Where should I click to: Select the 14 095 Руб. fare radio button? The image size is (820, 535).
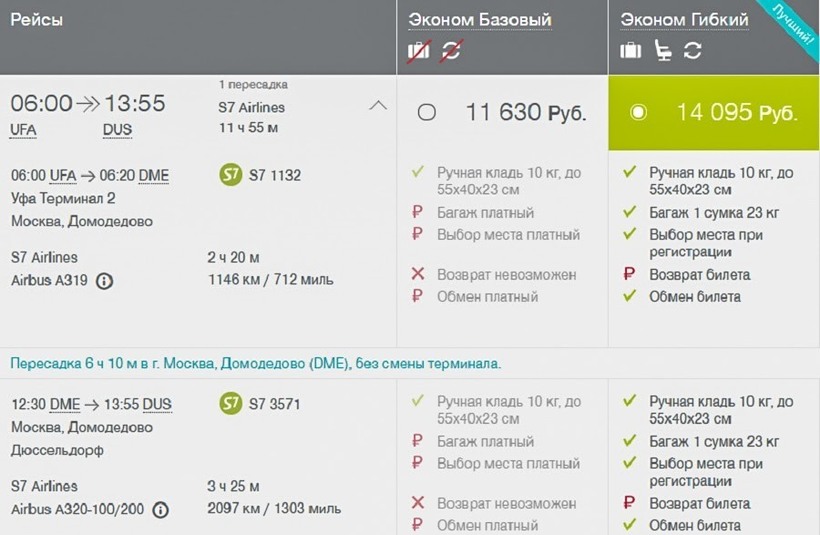coord(639,112)
